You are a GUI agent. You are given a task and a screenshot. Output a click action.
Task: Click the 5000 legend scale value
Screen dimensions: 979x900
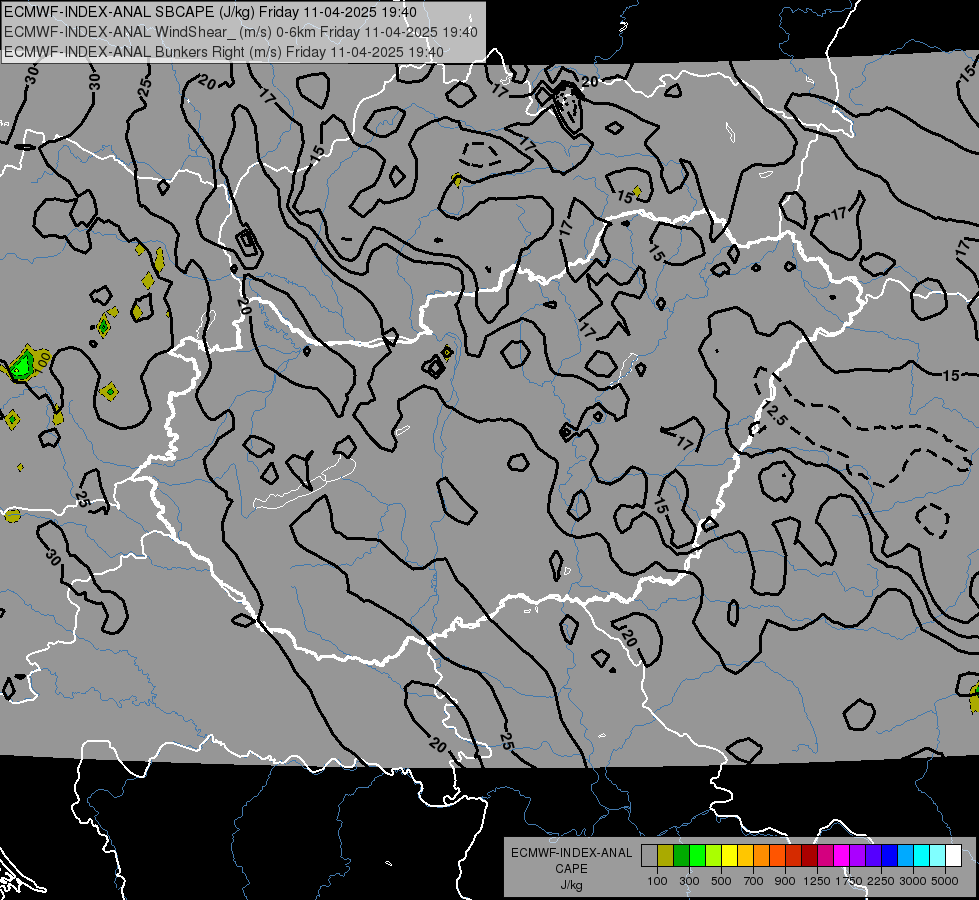[x=945, y=881]
